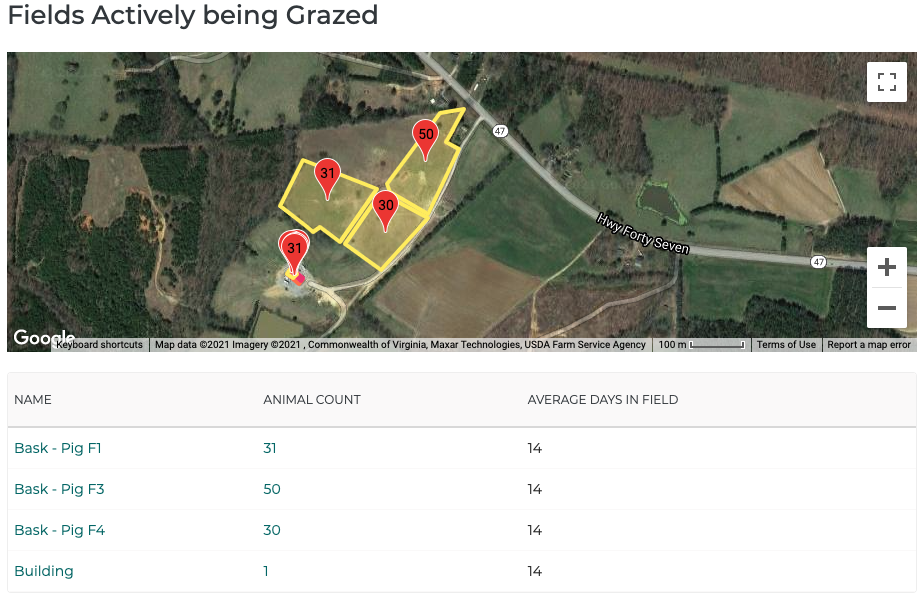This screenshot has width=924, height=604.
Task: Toggle fullscreen map view
Action: tap(886, 82)
